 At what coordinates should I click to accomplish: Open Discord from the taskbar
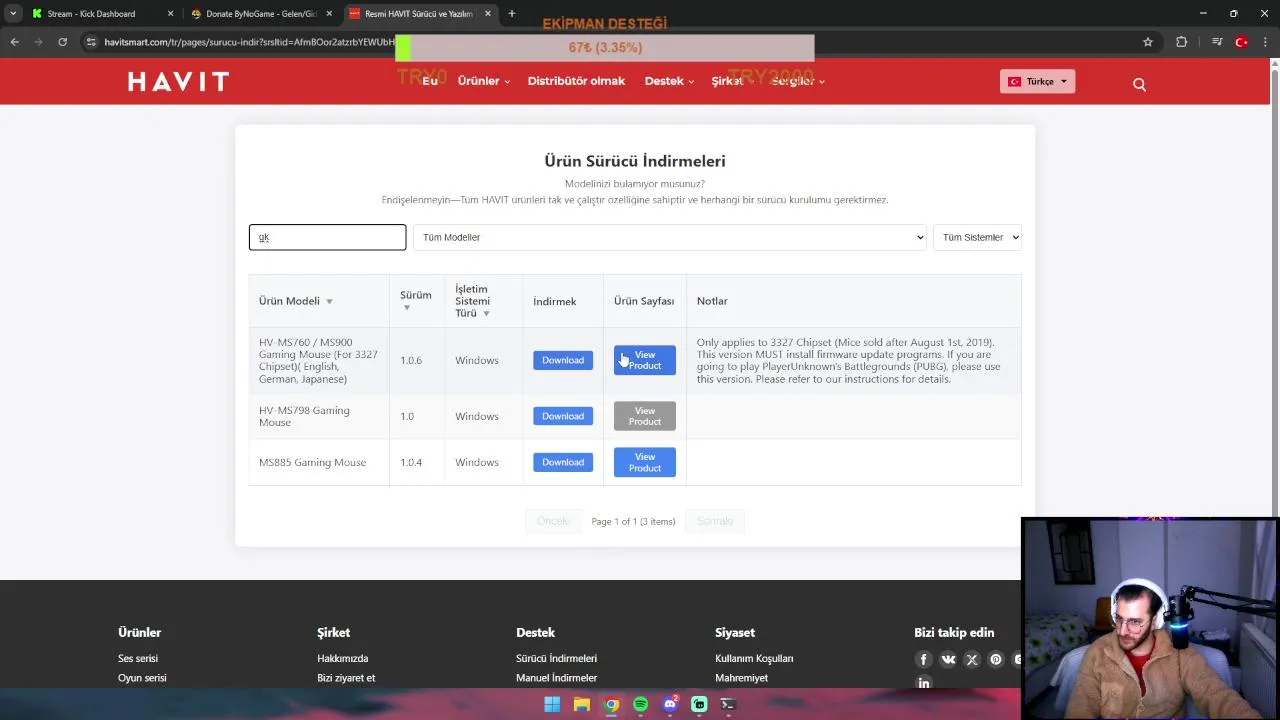pos(670,704)
